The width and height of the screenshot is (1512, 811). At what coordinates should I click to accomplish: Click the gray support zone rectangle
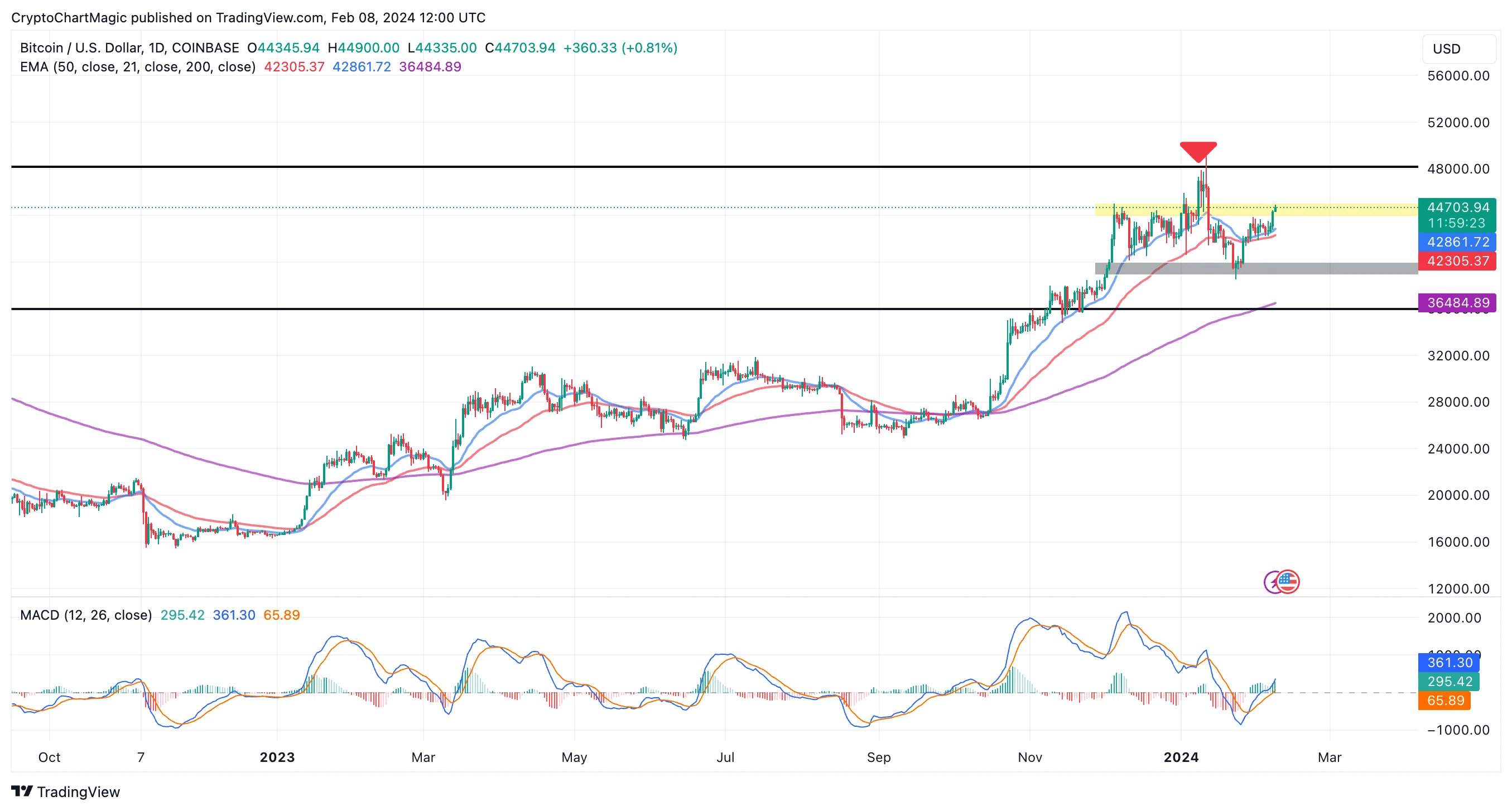coord(1256,268)
